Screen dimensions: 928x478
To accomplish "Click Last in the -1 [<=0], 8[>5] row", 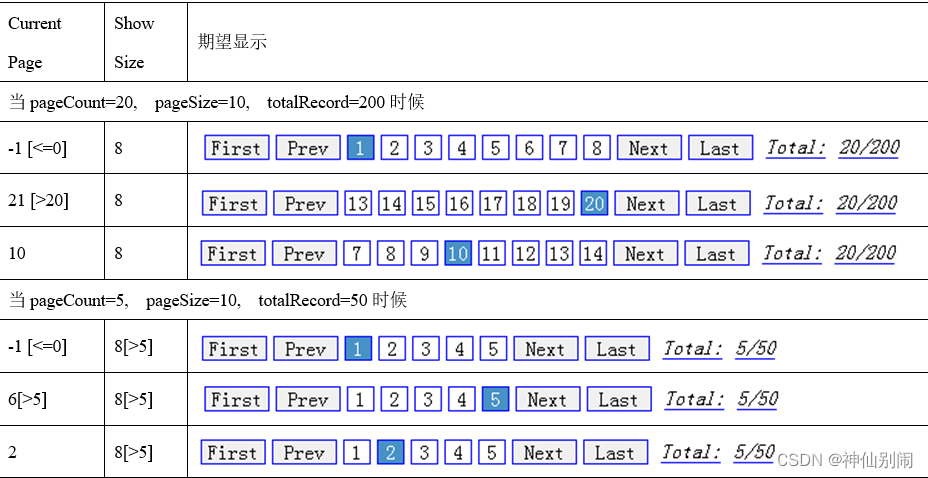I will coord(617,348).
